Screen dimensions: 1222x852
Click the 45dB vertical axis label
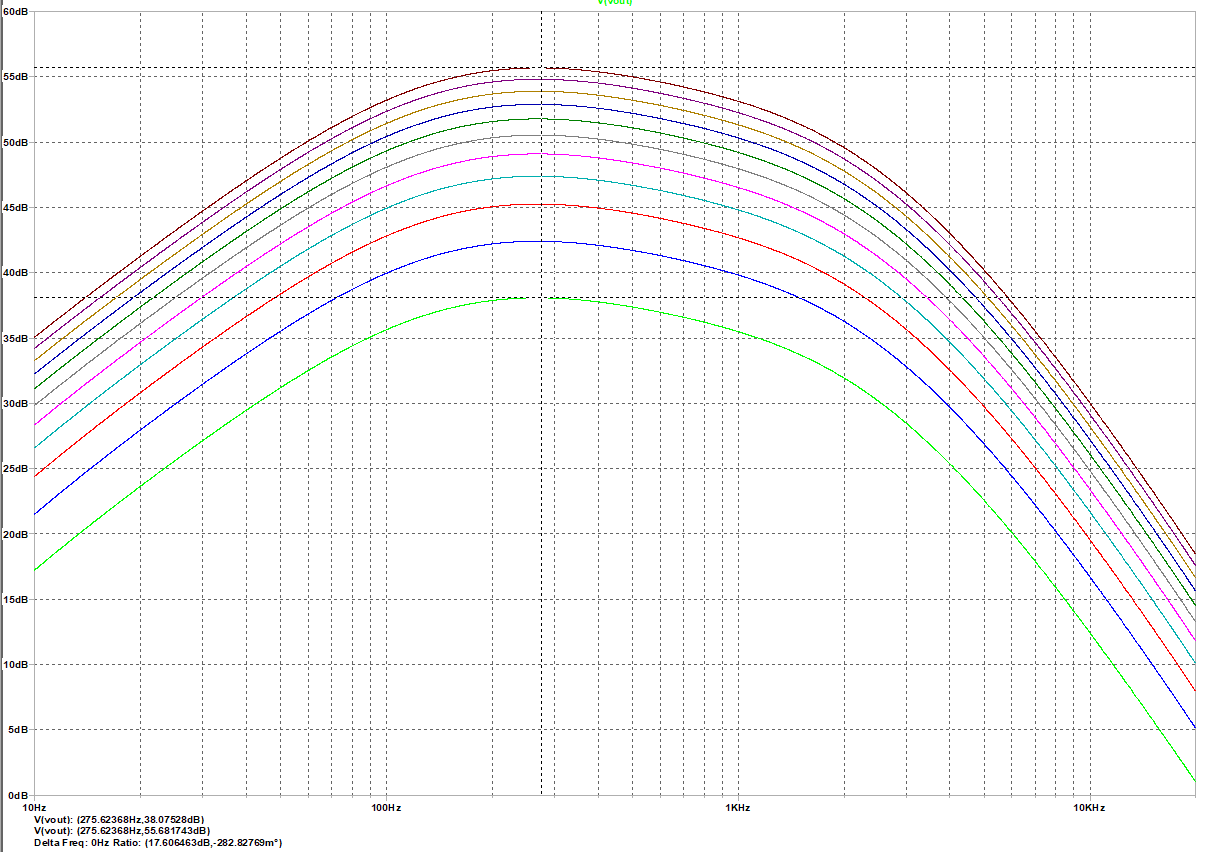[16, 207]
